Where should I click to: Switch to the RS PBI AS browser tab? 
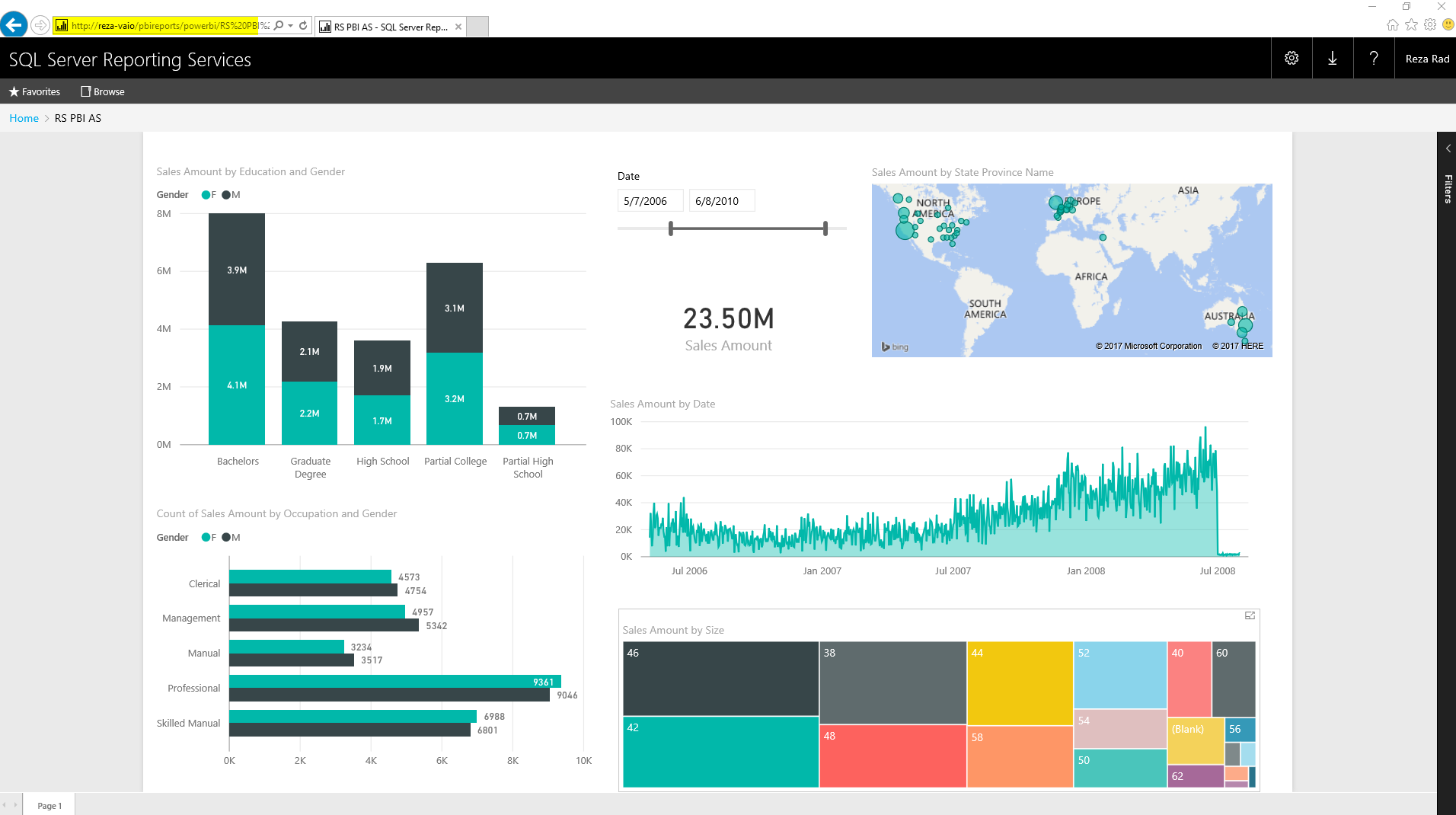pos(387,26)
